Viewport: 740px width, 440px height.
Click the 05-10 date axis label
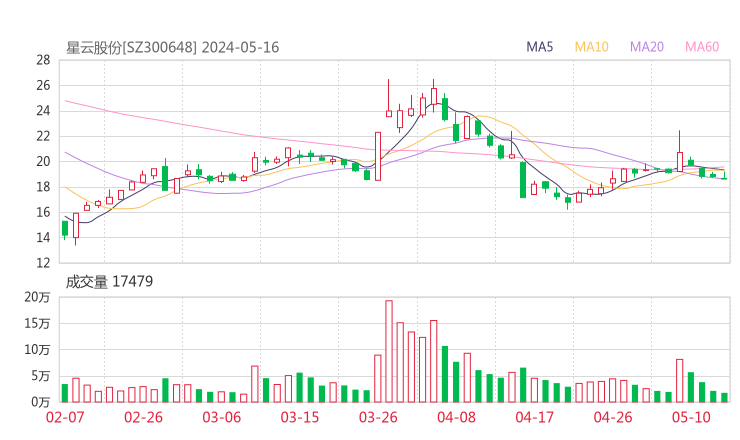(690, 418)
